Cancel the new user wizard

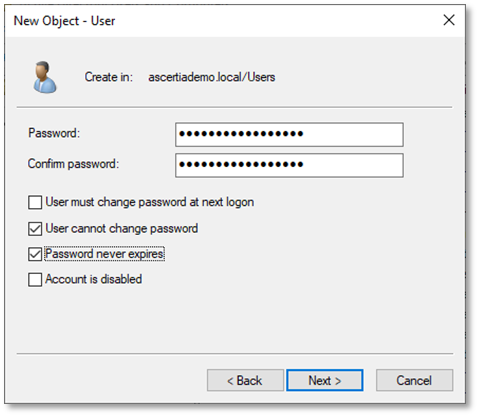coord(414,380)
